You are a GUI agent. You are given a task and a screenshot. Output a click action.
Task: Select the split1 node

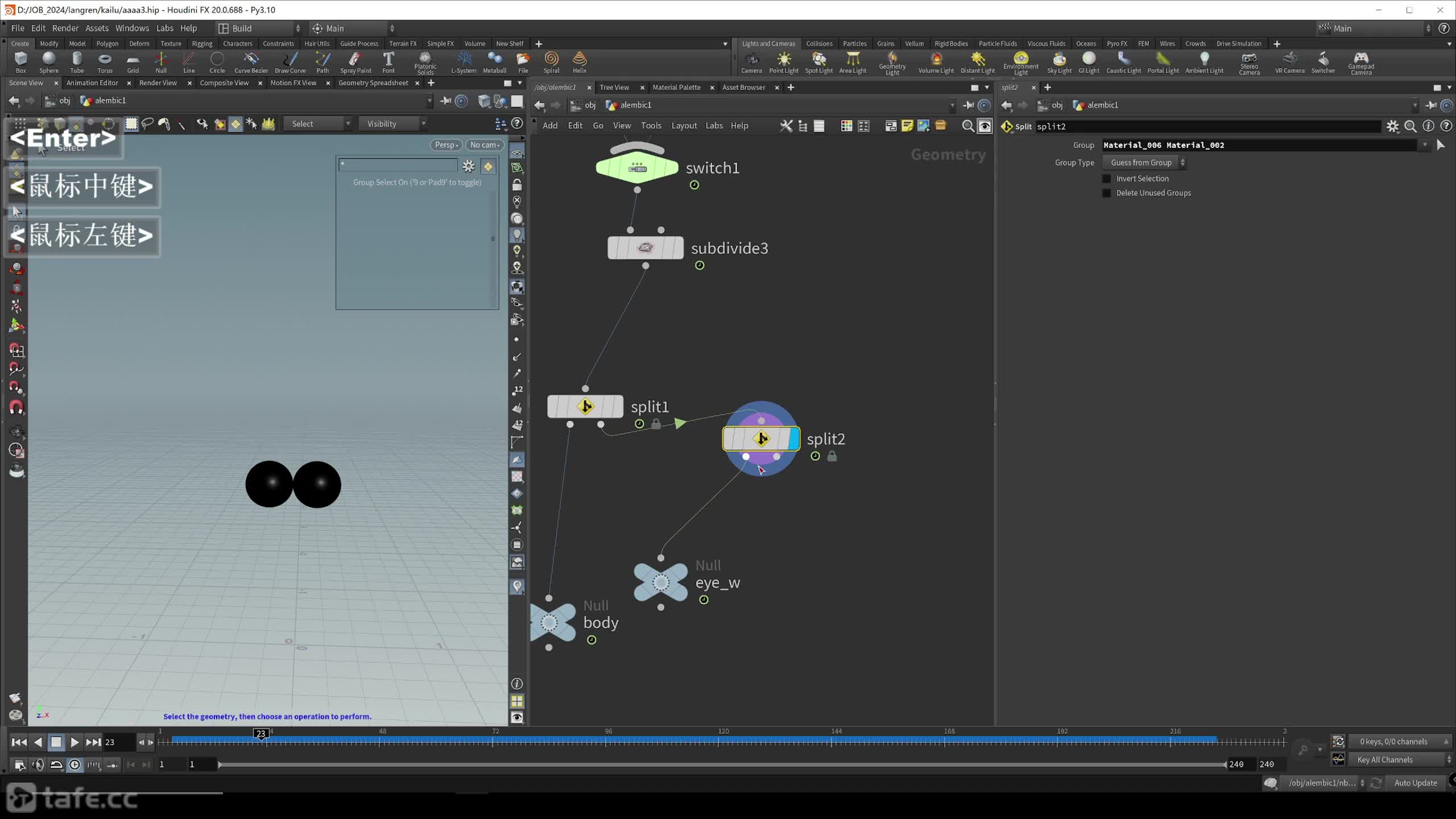585,407
